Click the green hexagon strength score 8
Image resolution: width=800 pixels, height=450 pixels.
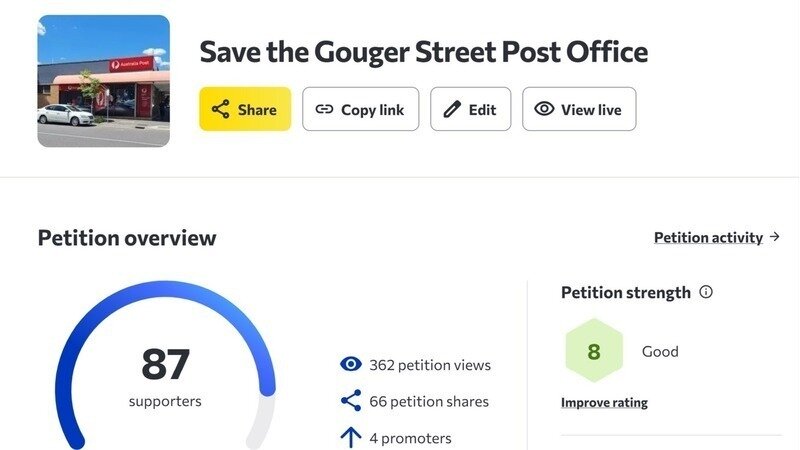(594, 351)
